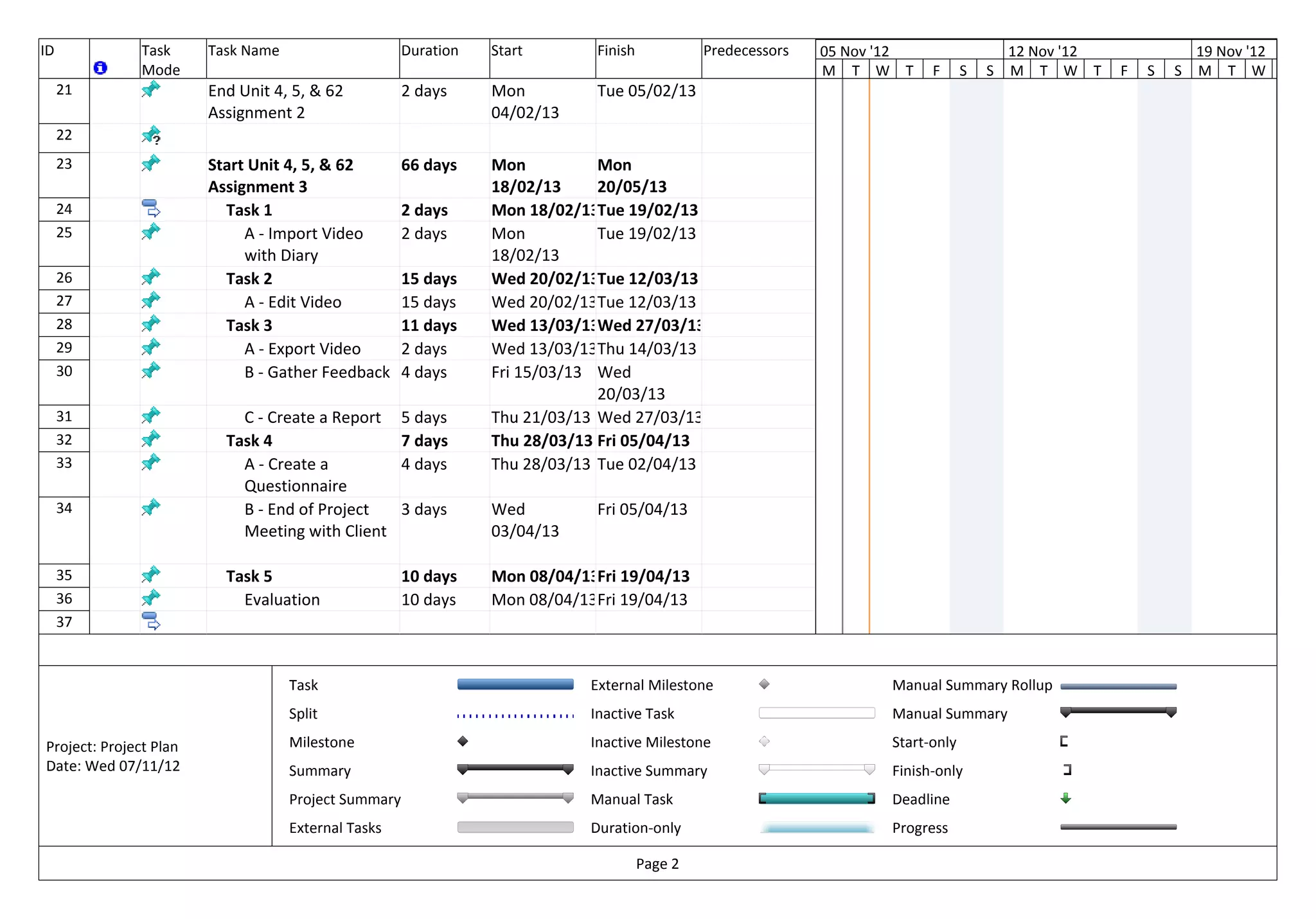
Task: Click the Start-only bracket legend symbol
Action: pos(1064,741)
